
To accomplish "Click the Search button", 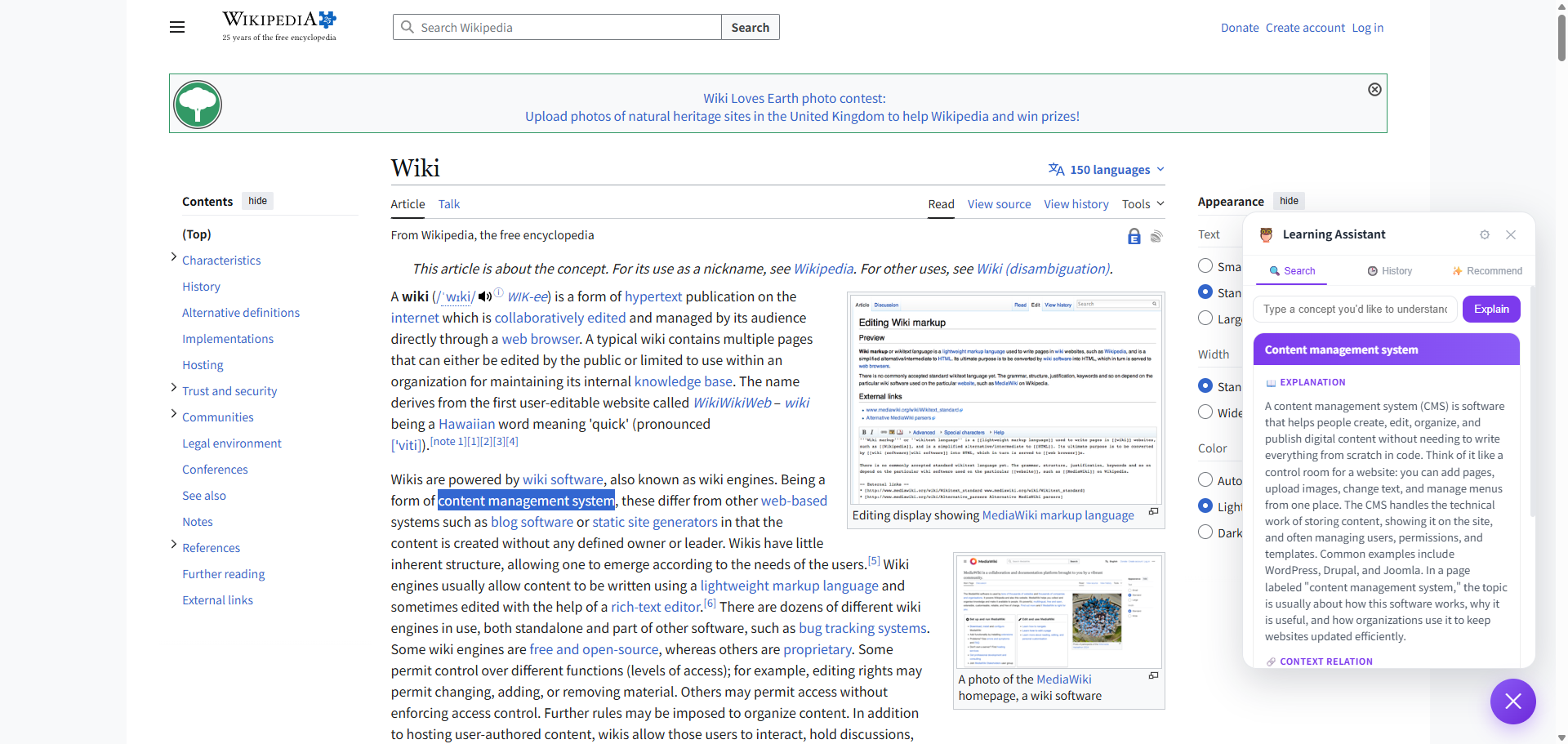I will [x=750, y=27].
